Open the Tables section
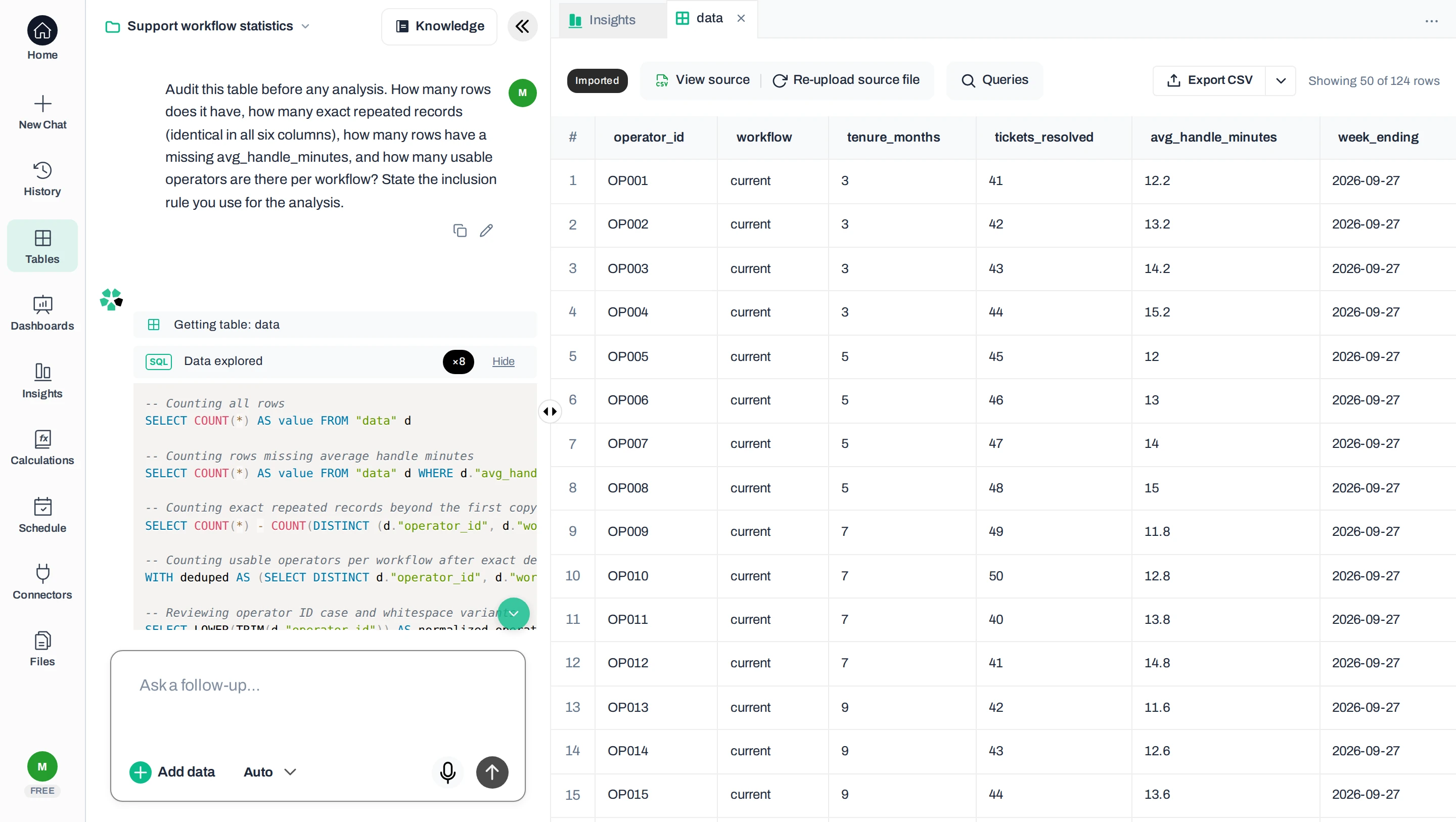The height and width of the screenshot is (822, 1456). (42, 247)
